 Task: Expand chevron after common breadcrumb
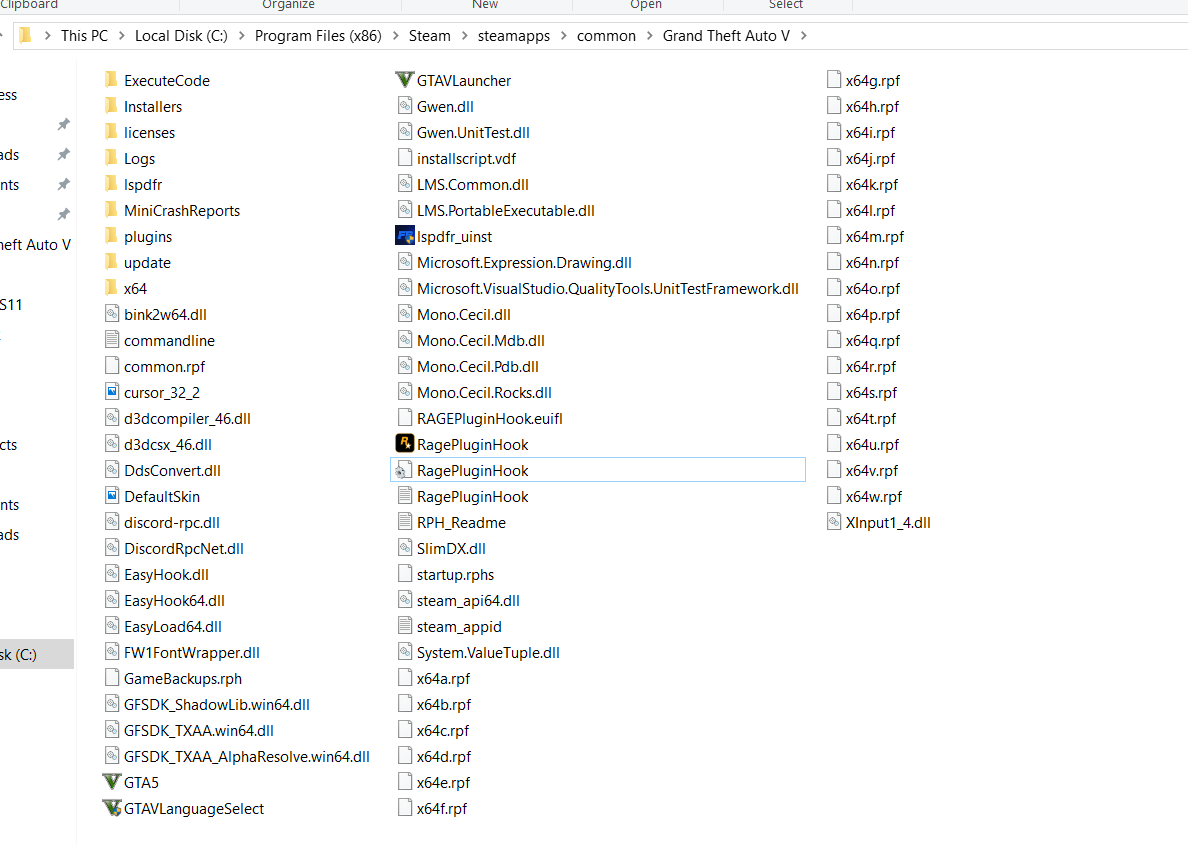(x=649, y=36)
